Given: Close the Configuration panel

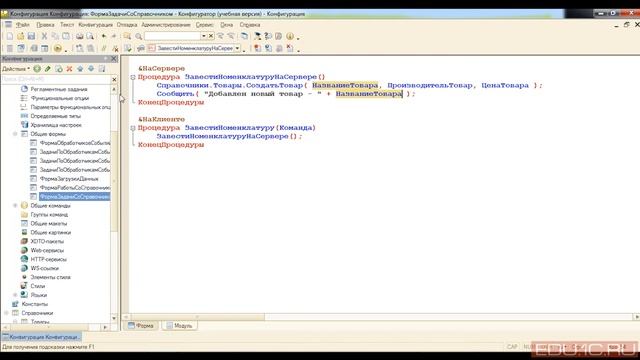Looking at the screenshot, I should (114, 59).
